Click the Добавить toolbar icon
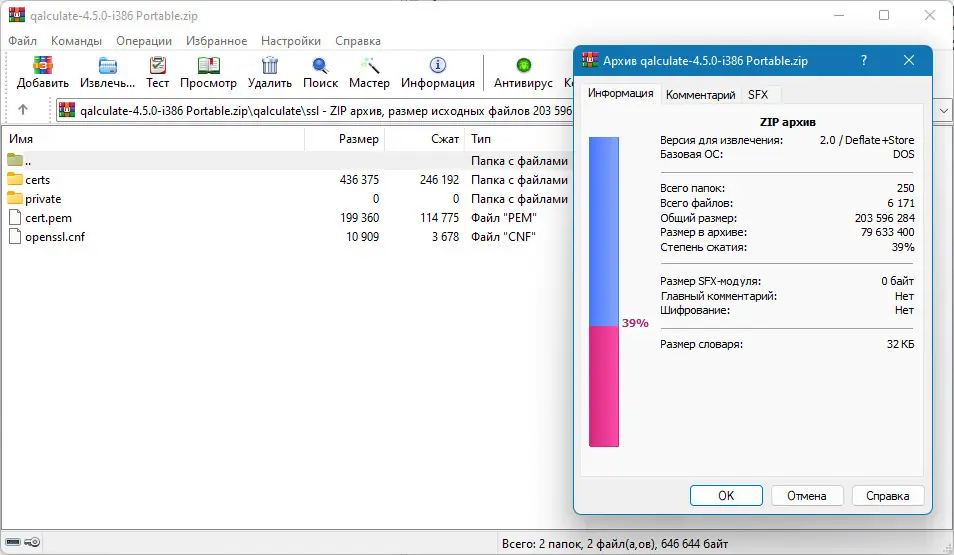 [43, 65]
